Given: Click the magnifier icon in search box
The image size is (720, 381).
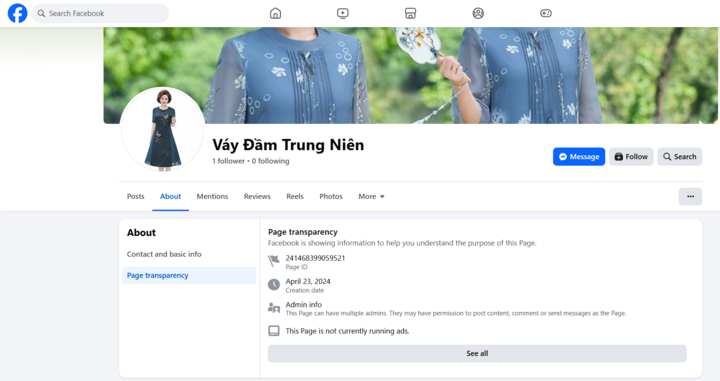Looking at the screenshot, I should [x=41, y=13].
